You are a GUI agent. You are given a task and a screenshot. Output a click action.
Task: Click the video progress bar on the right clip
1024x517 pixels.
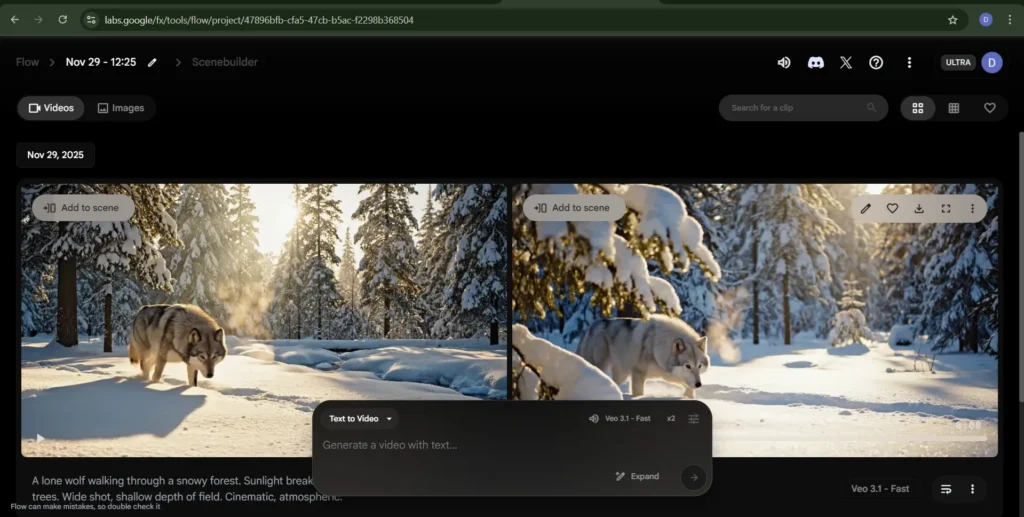850,438
